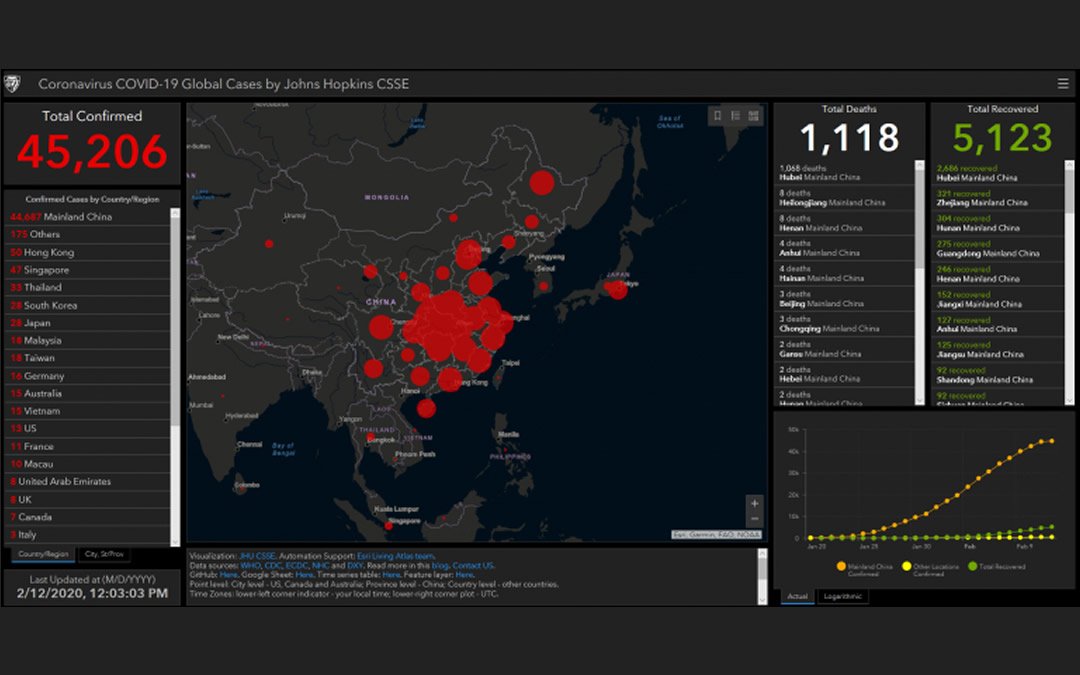Follow the WHO data source link
Viewport: 1080px width, 675px height.
[250, 565]
